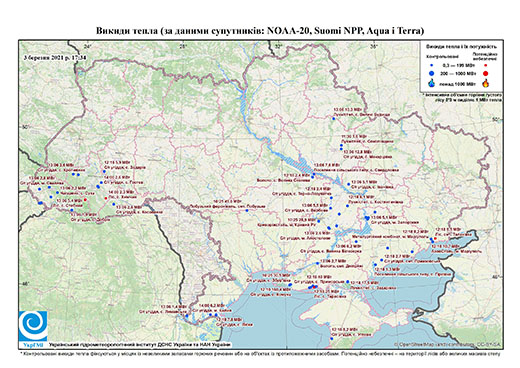Viewport: 520px width, 368px height.
Task: Select the large blue circle legend marker
Action: pyautogui.click(x=432, y=73)
